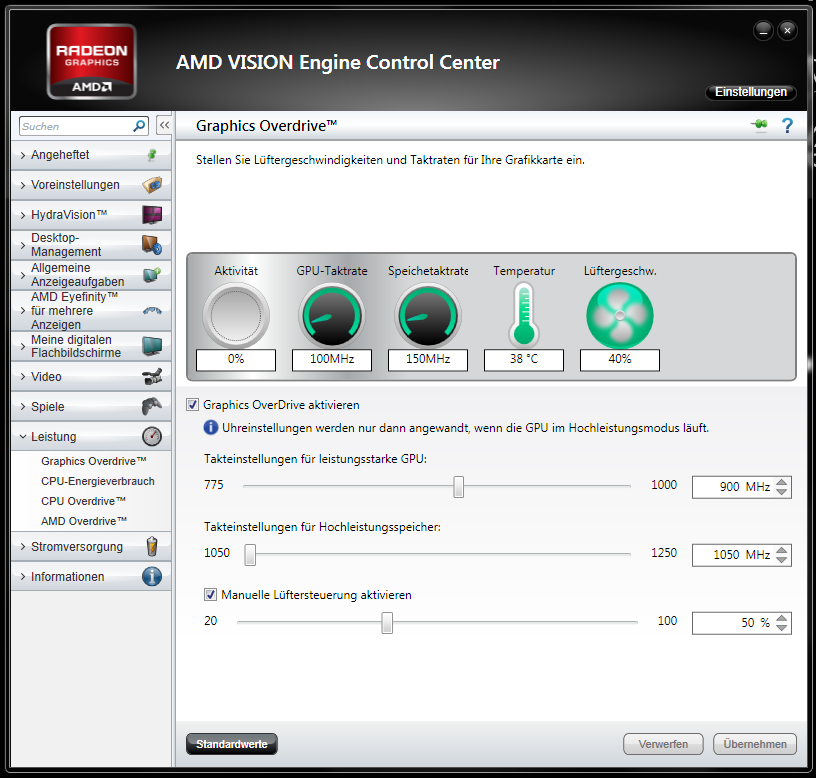This screenshot has height=778, width=816.
Task: Click the 100MHz GPU-Taktrate readout
Action: 332,360
